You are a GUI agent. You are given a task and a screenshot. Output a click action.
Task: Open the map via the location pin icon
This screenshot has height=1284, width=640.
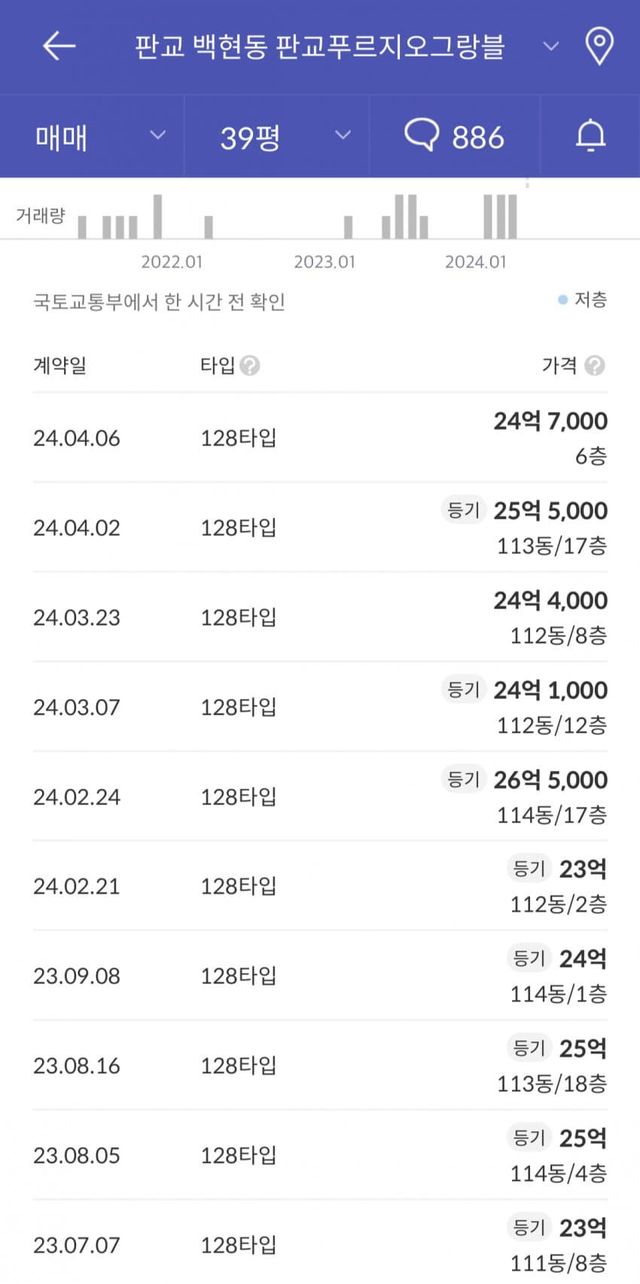598,45
